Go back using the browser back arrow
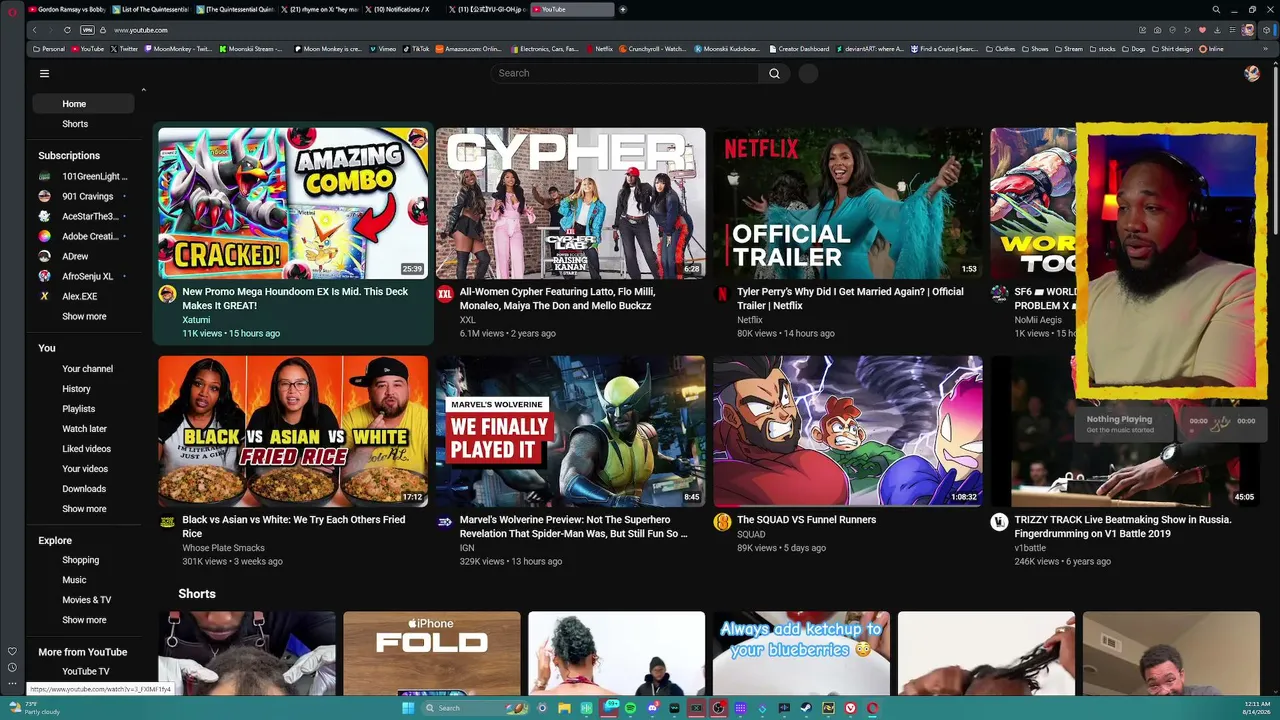 pyautogui.click(x=34, y=30)
